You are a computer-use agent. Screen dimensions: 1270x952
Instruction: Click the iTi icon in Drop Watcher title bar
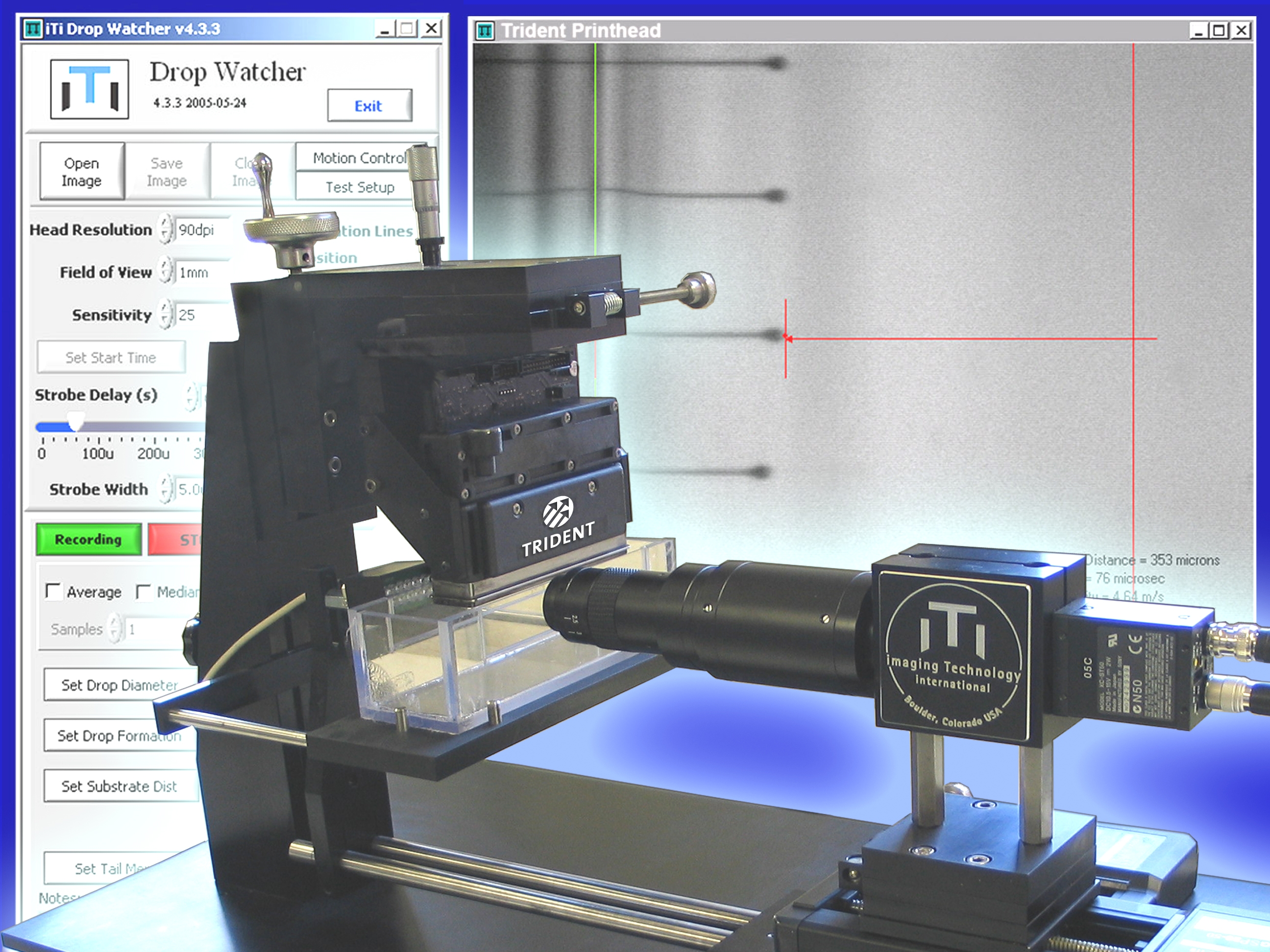click(x=33, y=29)
